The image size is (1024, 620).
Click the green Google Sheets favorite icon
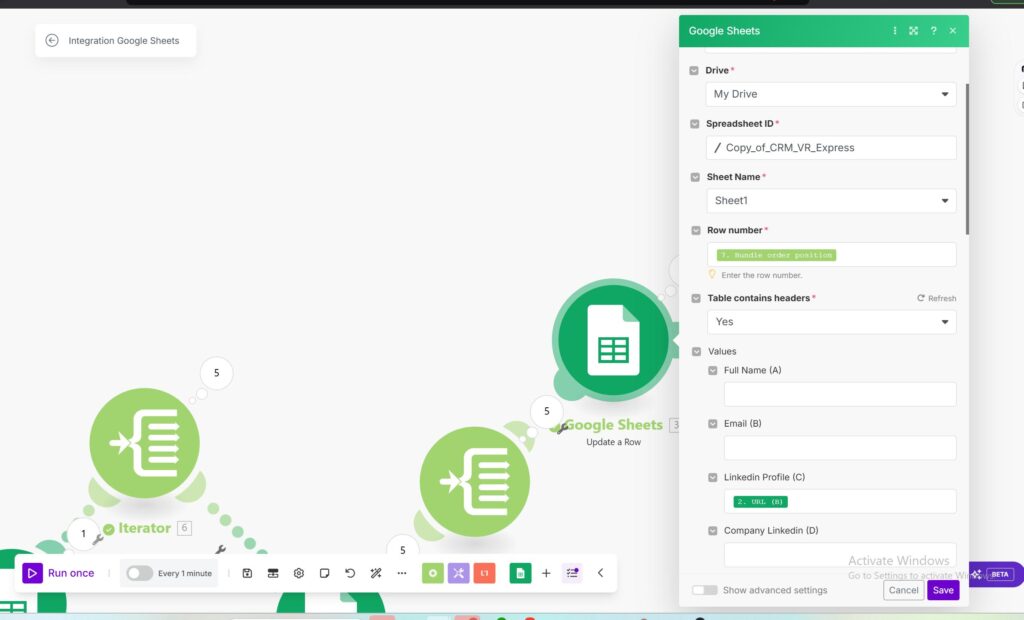pyautogui.click(x=520, y=573)
